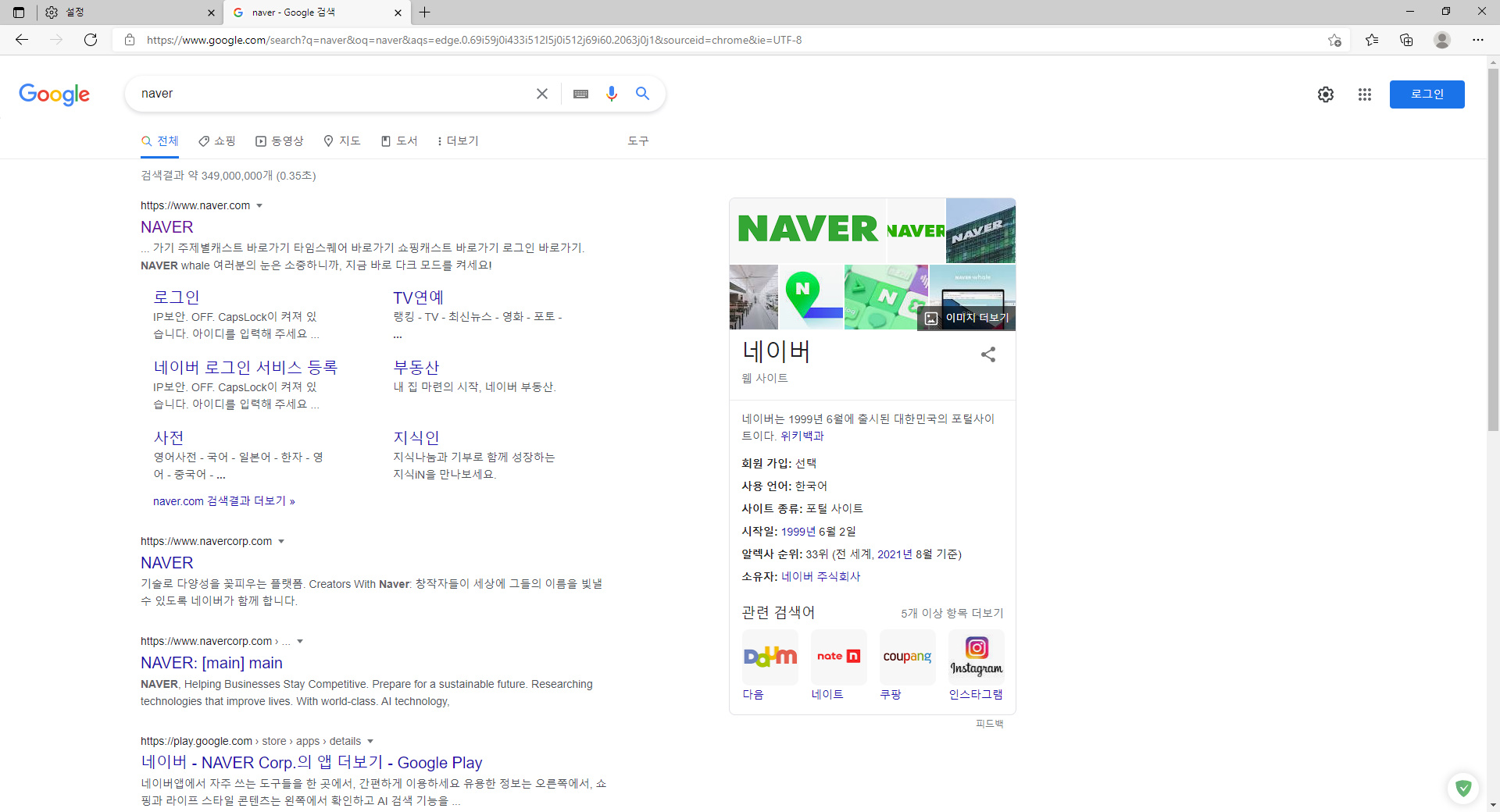Go back with the browser back arrow
This screenshot has width=1500, height=812.
(22, 40)
